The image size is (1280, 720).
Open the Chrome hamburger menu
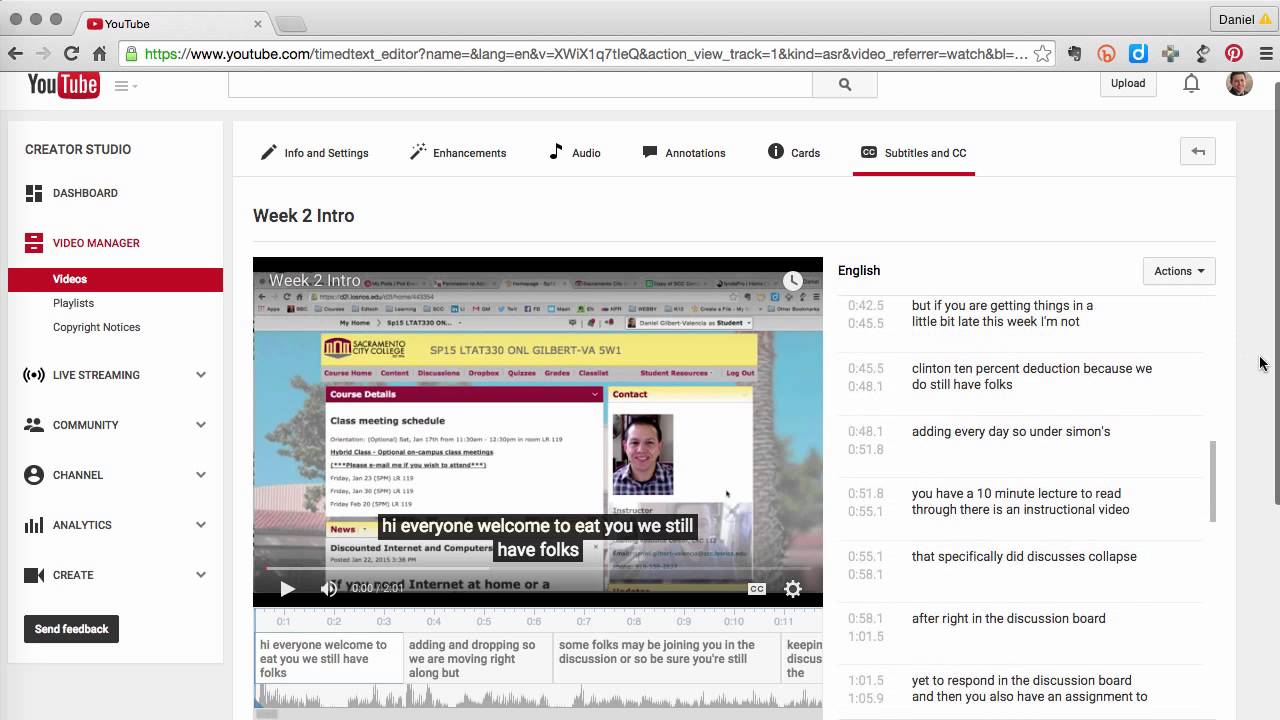coord(1266,54)
